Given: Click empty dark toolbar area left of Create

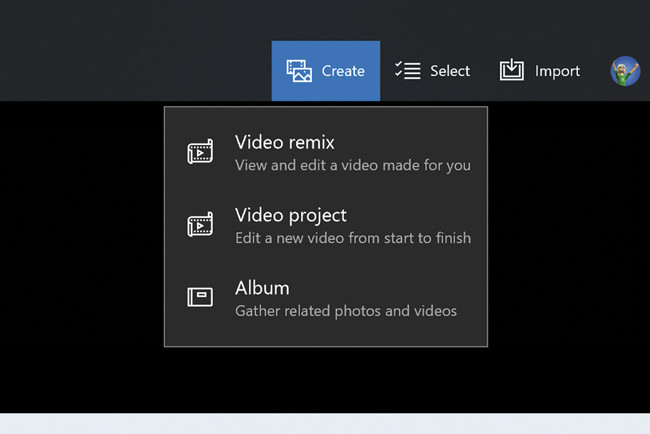Looking at the screenshot, I should pyautogui.click(x=130, y=60).
